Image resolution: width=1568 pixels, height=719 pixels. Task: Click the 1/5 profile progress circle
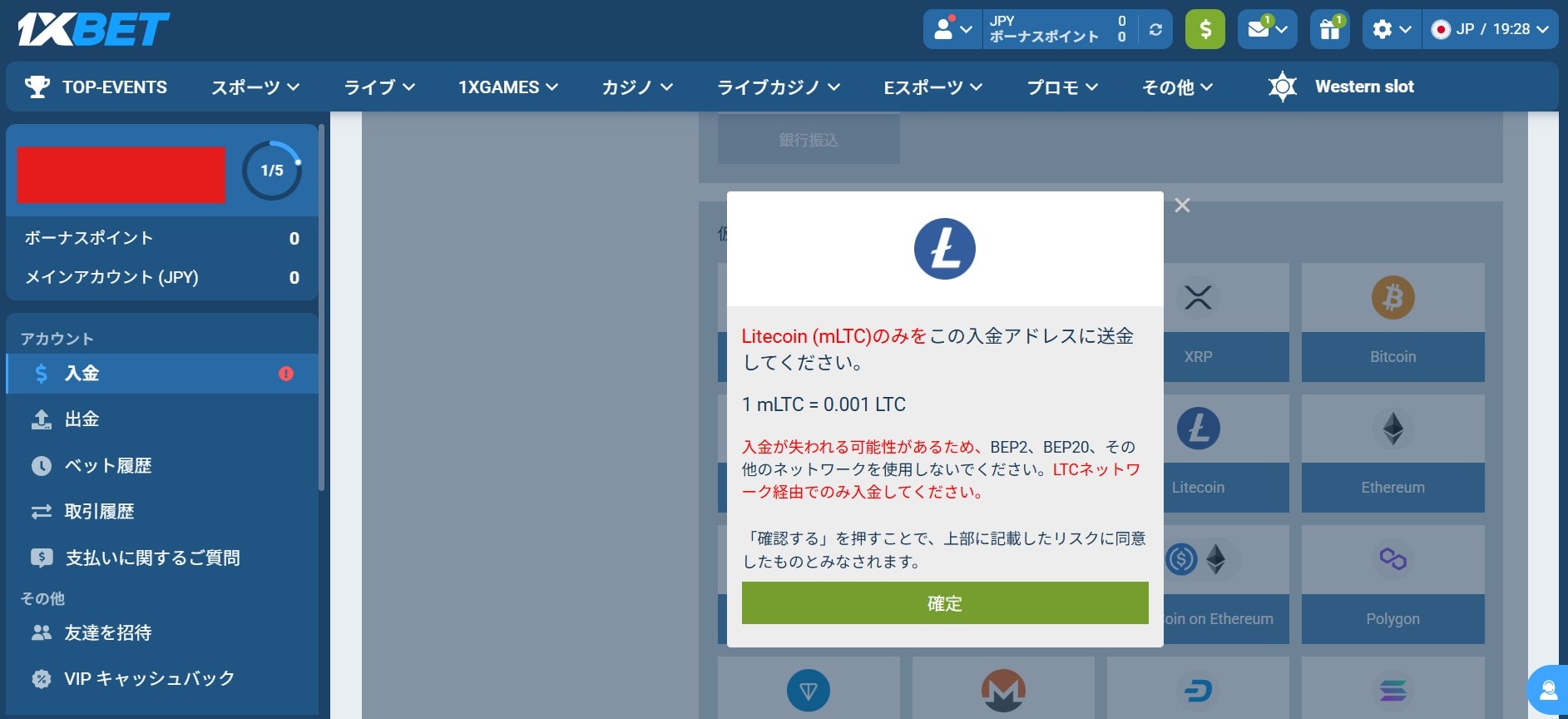pos(272,171)
